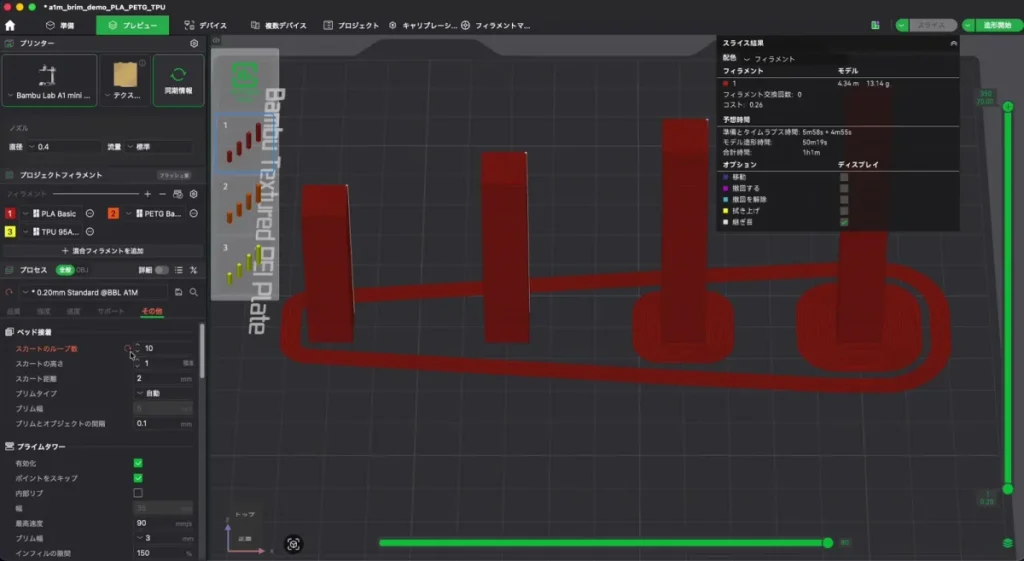
Task: Click the camera view reset icon
Action: click(293, 544)
